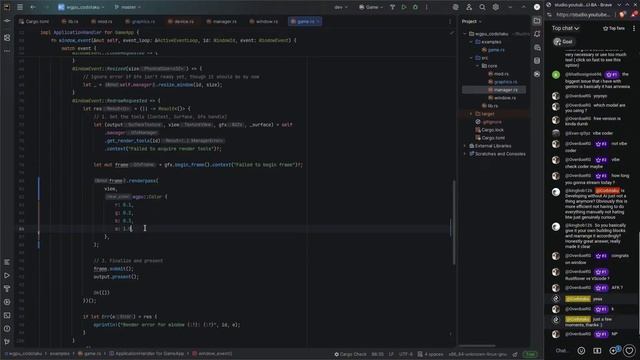Screen dimensions: 640x360
Task: Open Search Everywhere magnifier
Action: [482, 7]
